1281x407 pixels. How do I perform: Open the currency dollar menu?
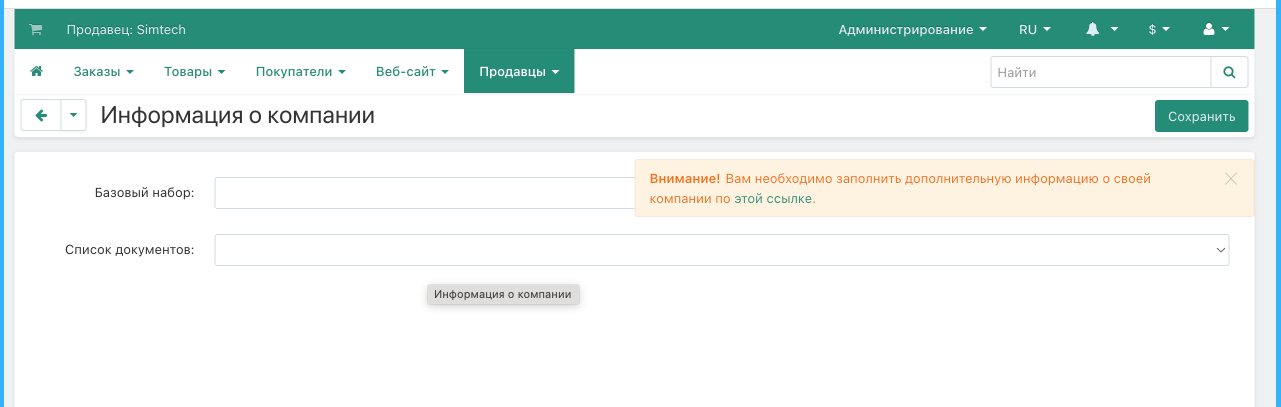point(1159,30)
